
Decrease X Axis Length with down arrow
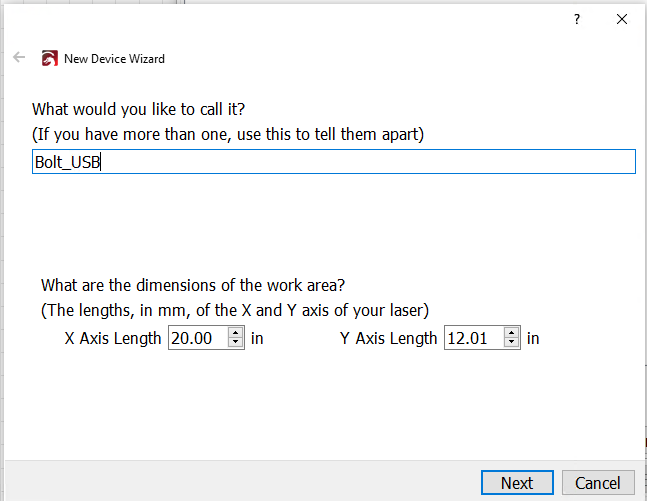pyautogui.click(x=236, y=343)
